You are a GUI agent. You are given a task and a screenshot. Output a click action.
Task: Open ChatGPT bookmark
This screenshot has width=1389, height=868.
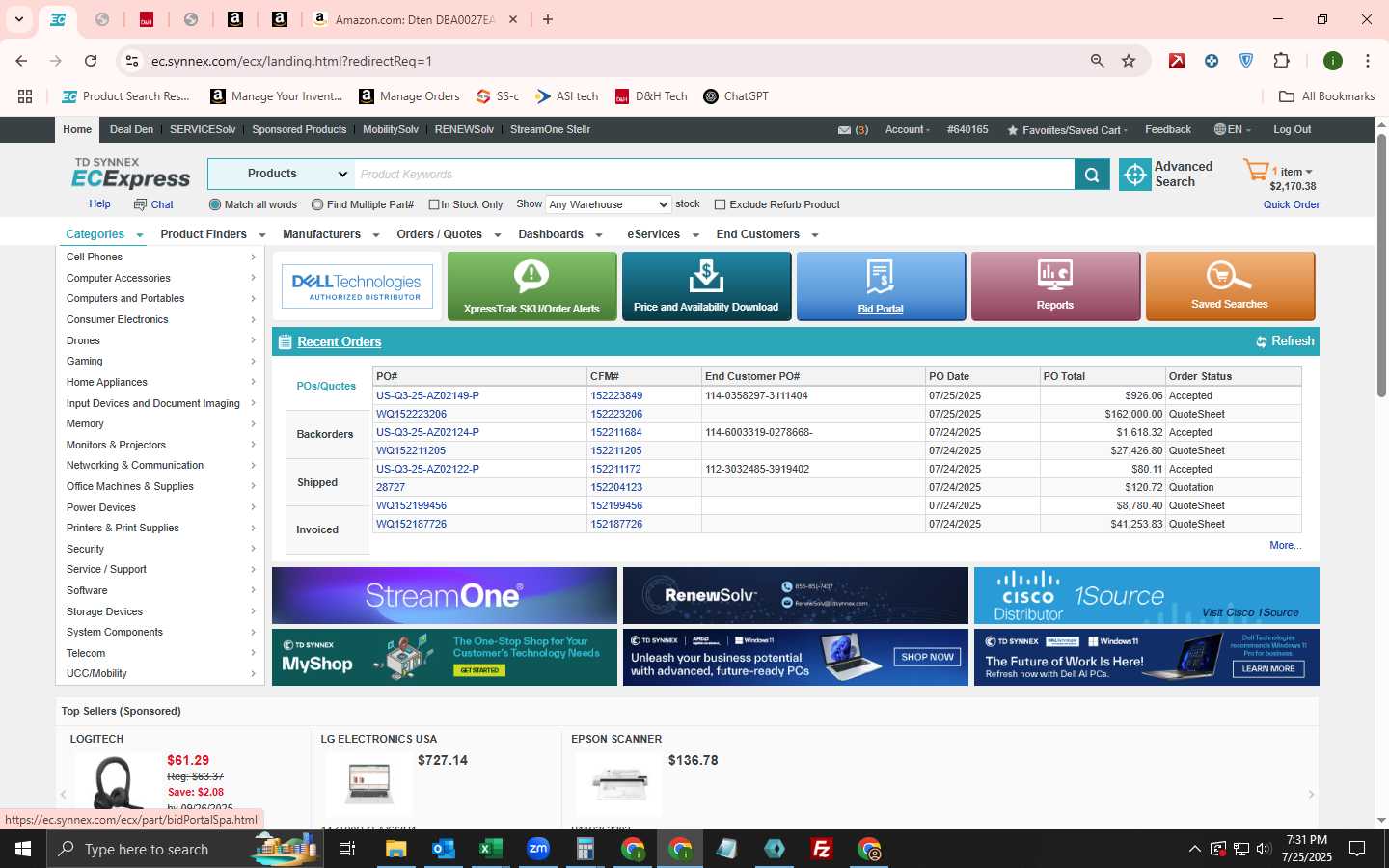tap(736, 96)
